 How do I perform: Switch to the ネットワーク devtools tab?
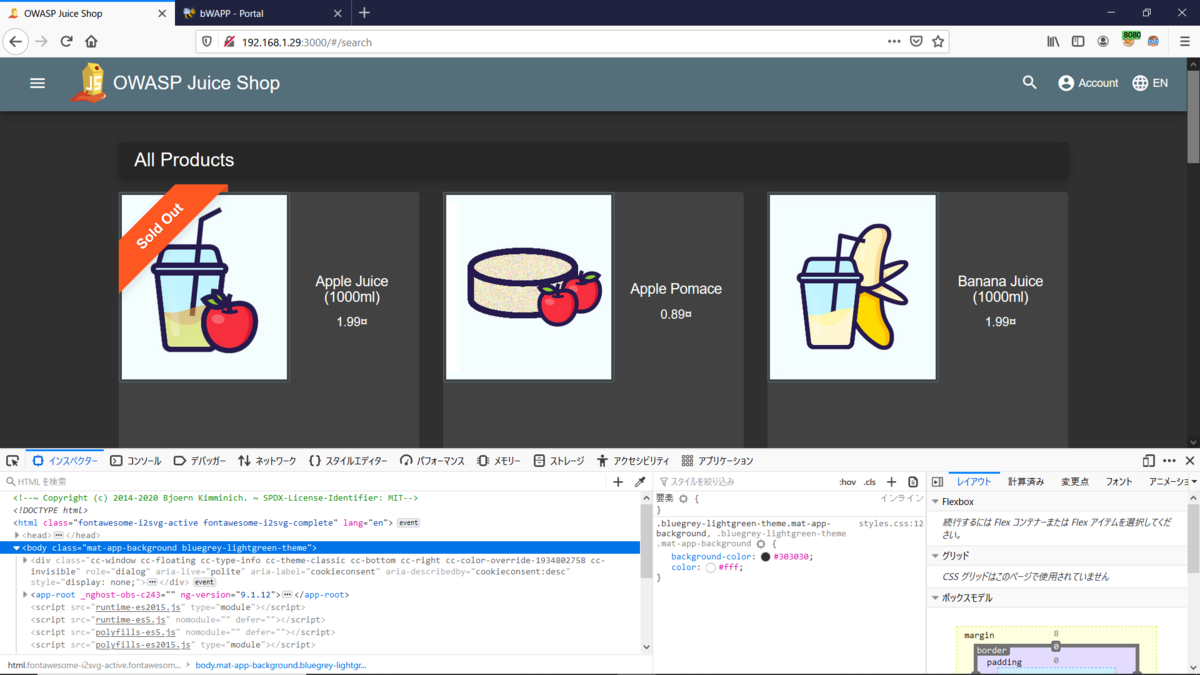pos(267,461)
